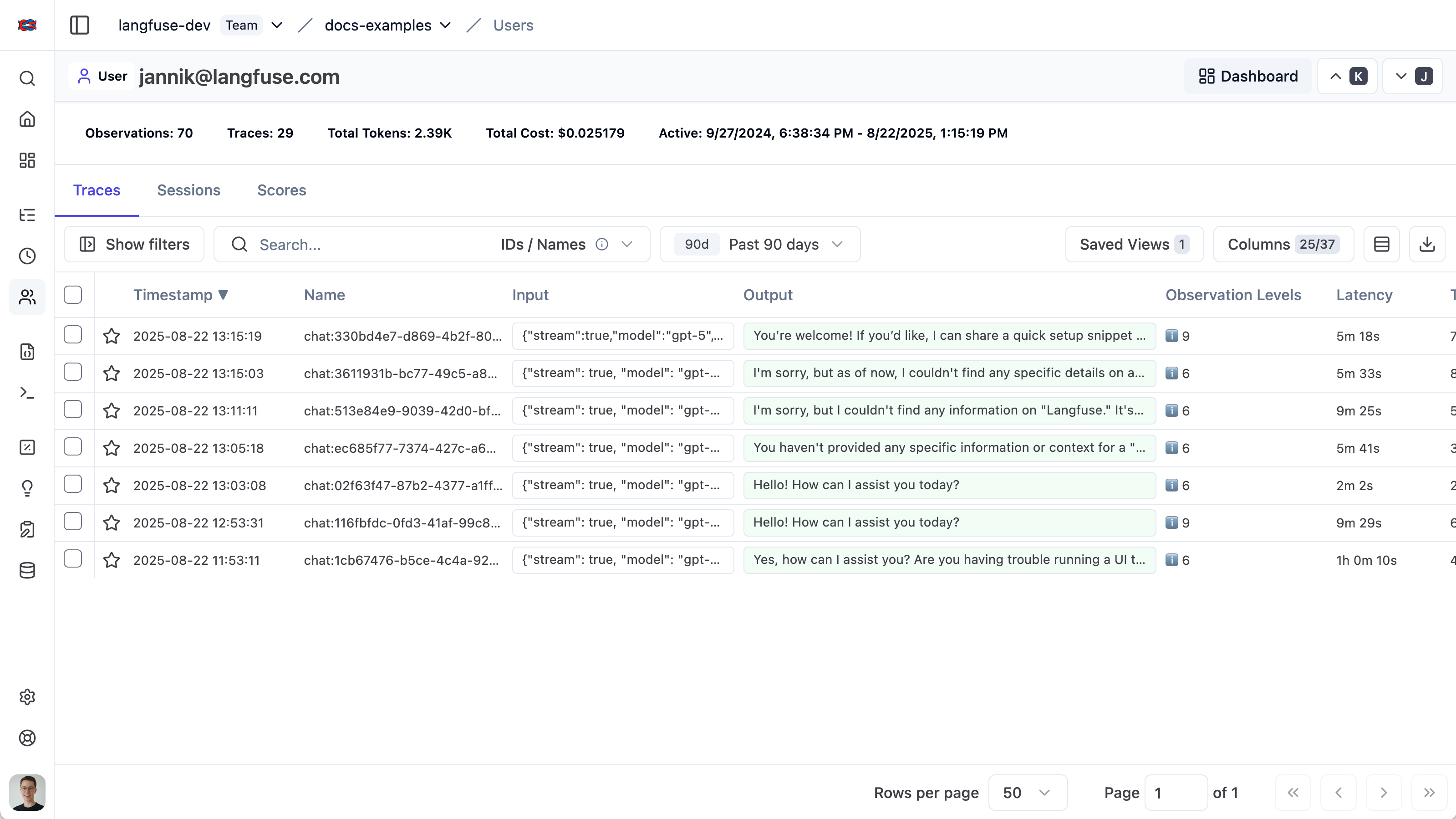Switch to the Sessions tab
This screenshot has width=1456, height=819.
pos(188,190)
